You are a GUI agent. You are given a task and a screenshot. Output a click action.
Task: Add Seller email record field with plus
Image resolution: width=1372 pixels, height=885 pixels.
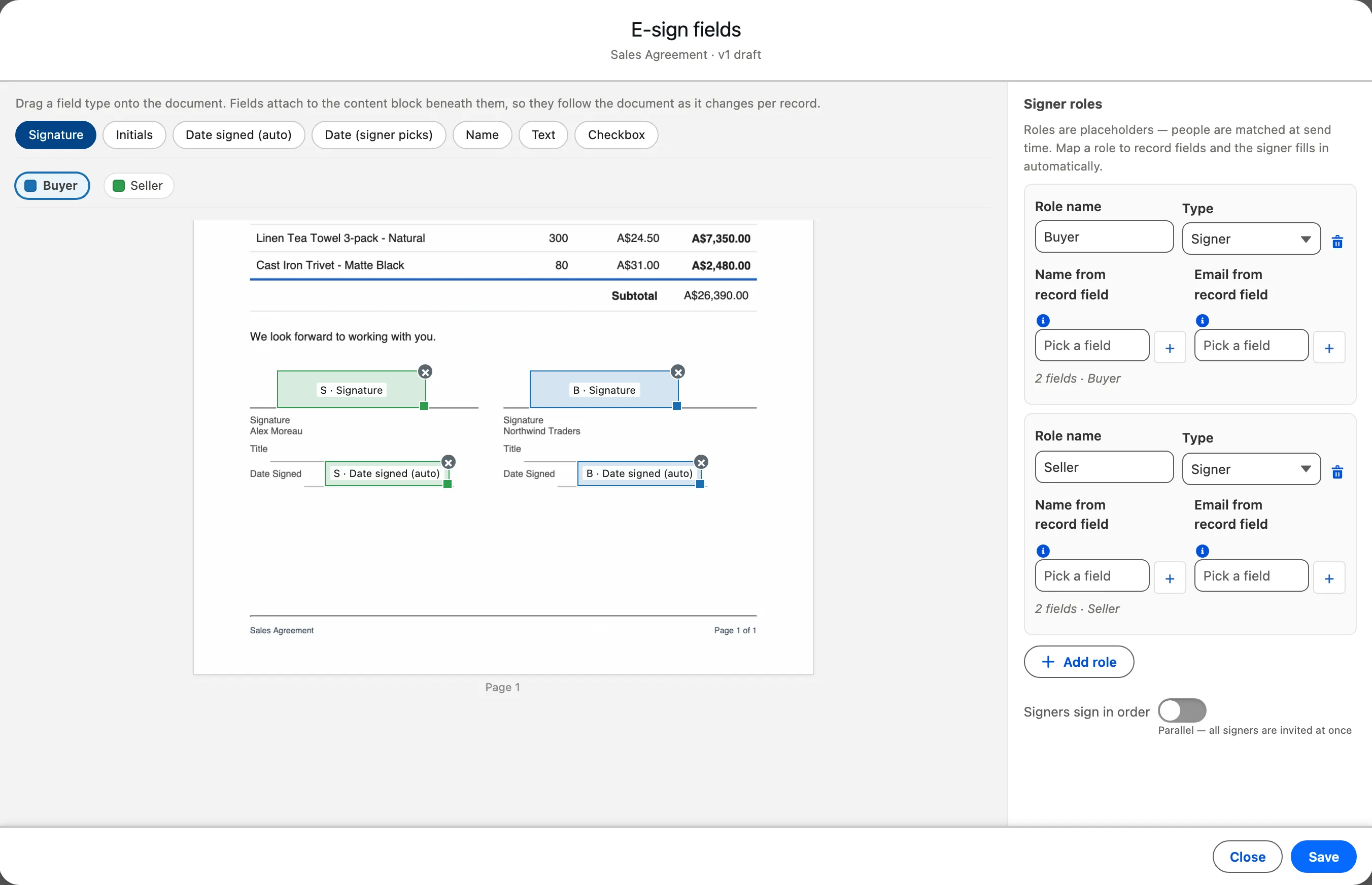coord(1328,578)
